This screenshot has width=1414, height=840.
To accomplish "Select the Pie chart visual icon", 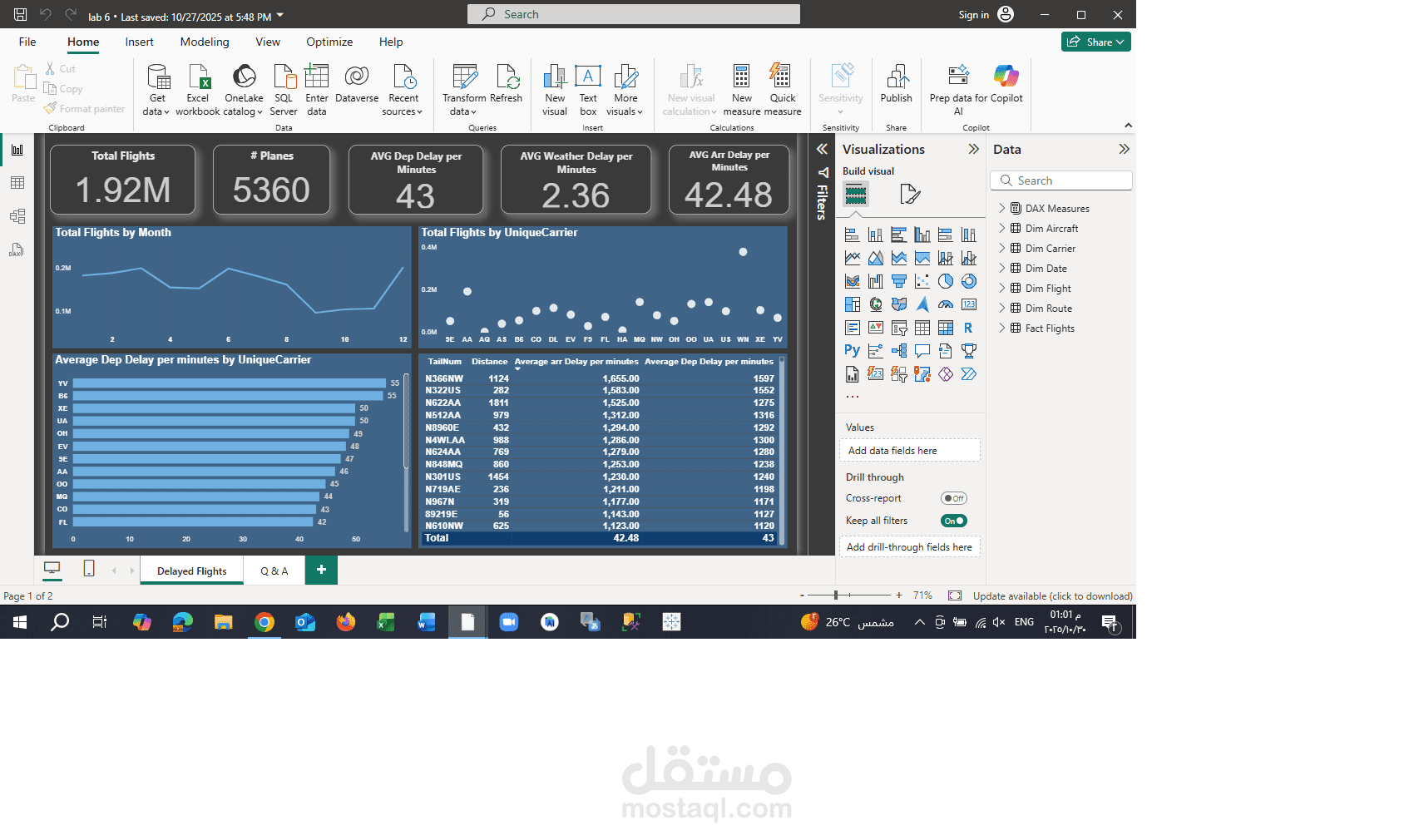I will (x=945, y=281).
